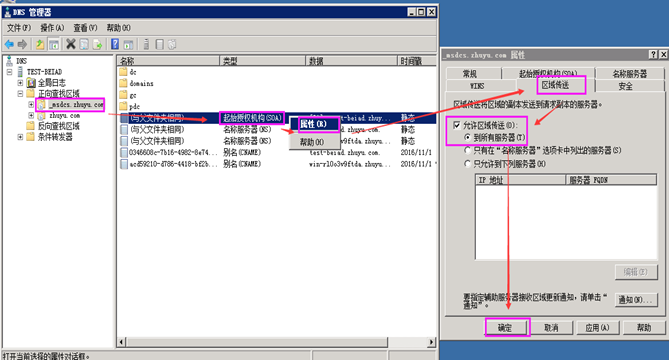Switch to the 常规 tab
Viewport: 669px width, 360px height.
click(470, 73)
